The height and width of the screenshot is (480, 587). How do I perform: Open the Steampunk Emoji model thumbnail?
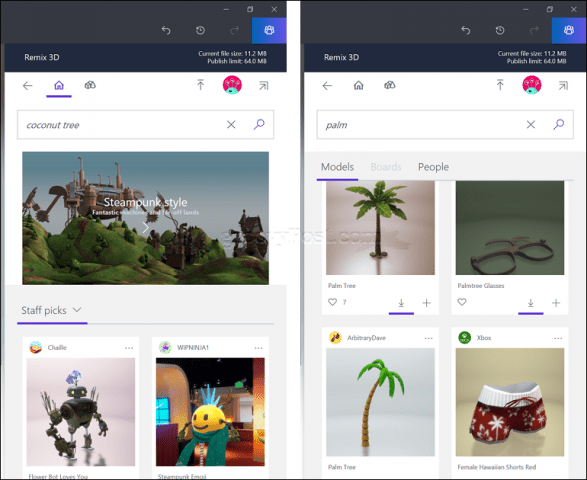pyautogui.click(x=210, y=412)
